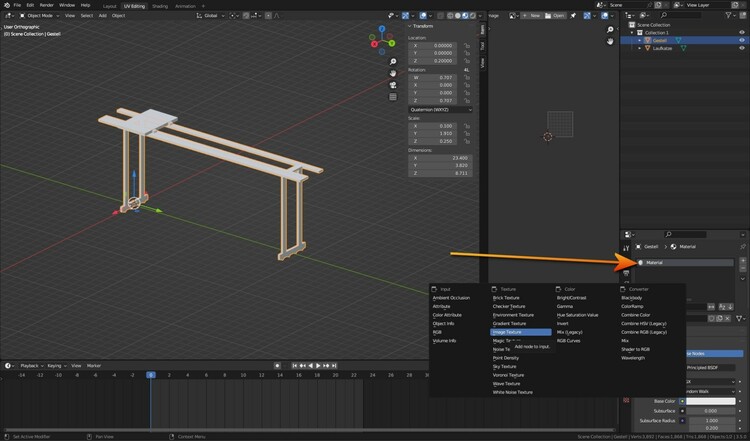Click the New image button
The width and height of the screenshot is (750, 441).
pos(534,16)
